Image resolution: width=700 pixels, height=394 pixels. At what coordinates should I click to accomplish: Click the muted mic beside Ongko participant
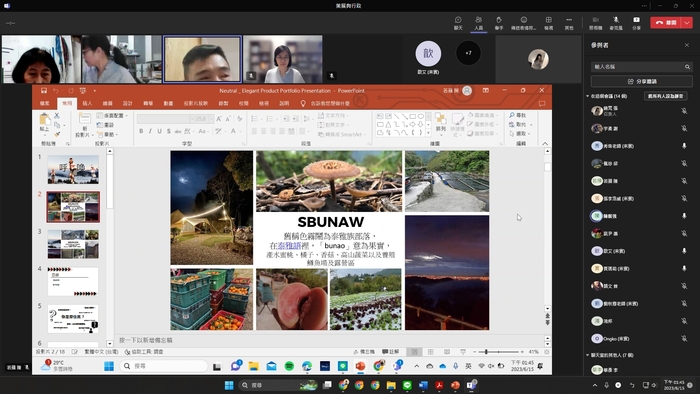coord(684,339)
